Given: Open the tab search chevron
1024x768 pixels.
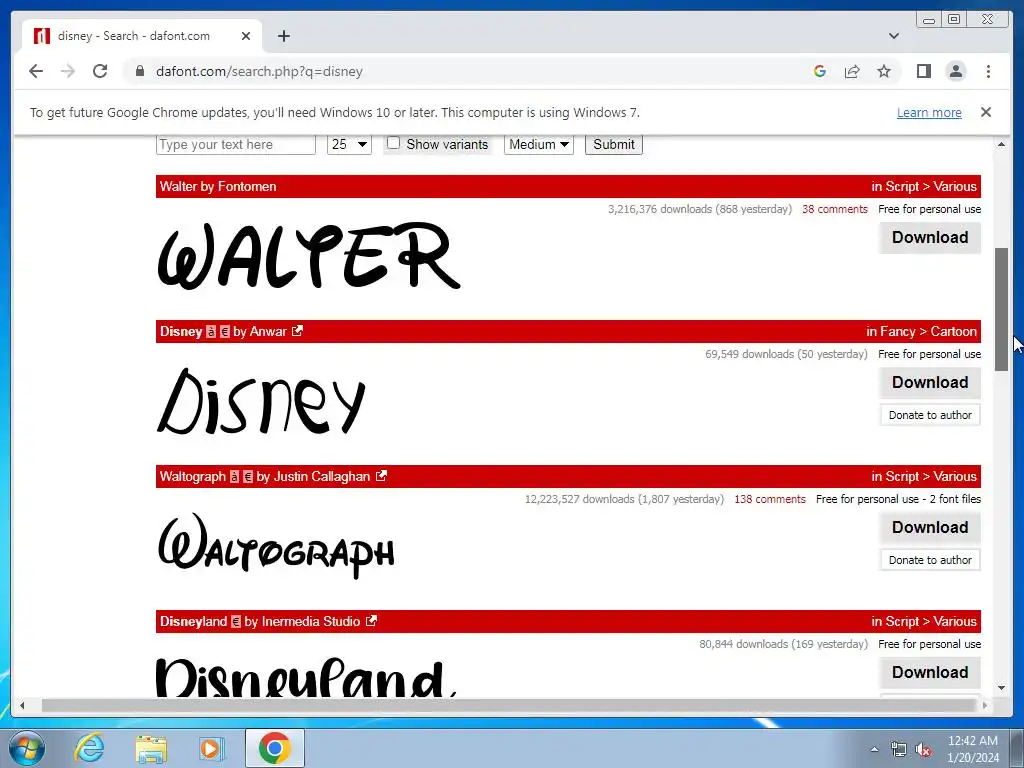Looking at the screenshot, I should (894, 36).
